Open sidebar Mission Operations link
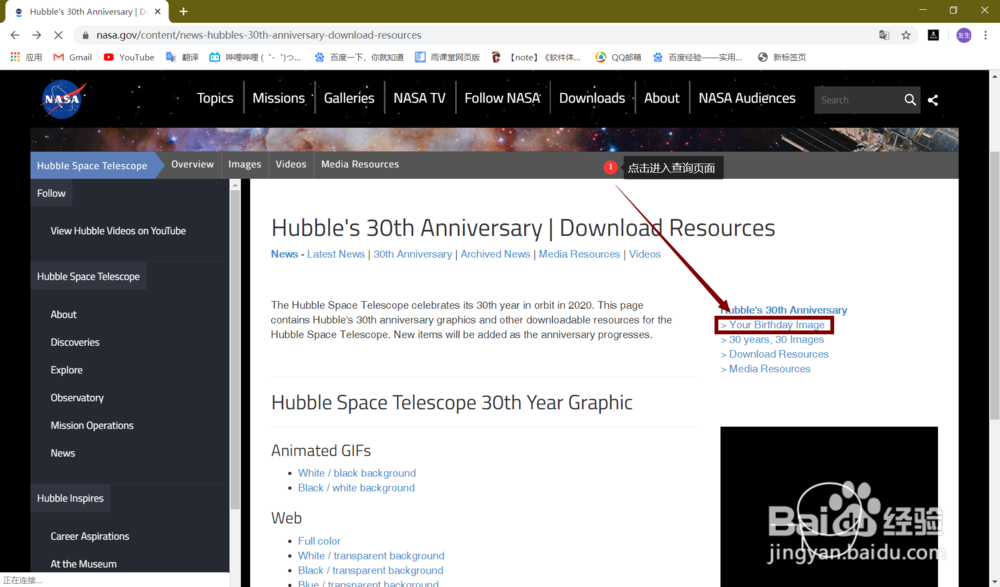The height and width of the screenshot is (587, 1000). (92, 426)
